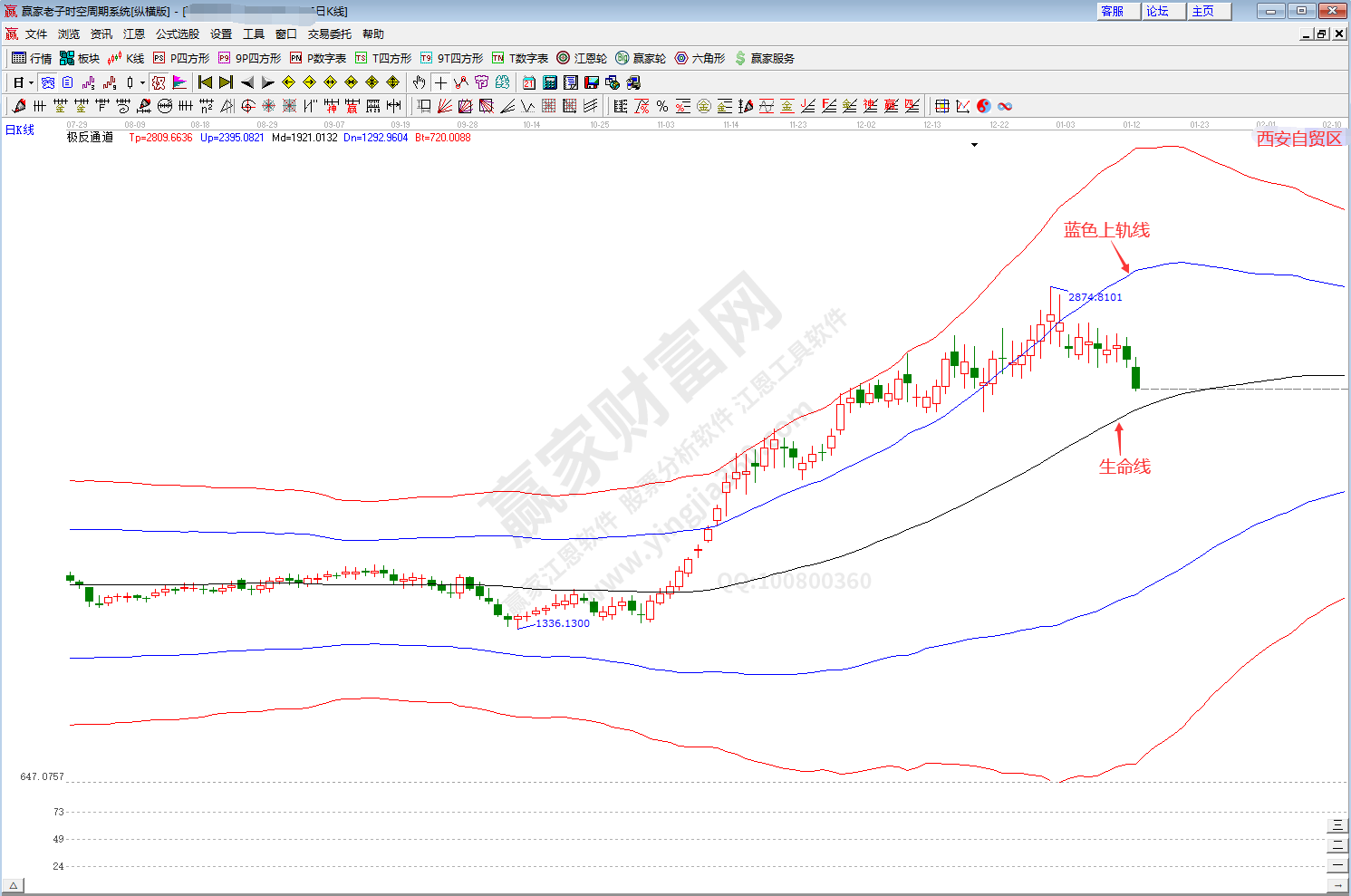Expand the small black triangle above chart

tap(975, 145)
